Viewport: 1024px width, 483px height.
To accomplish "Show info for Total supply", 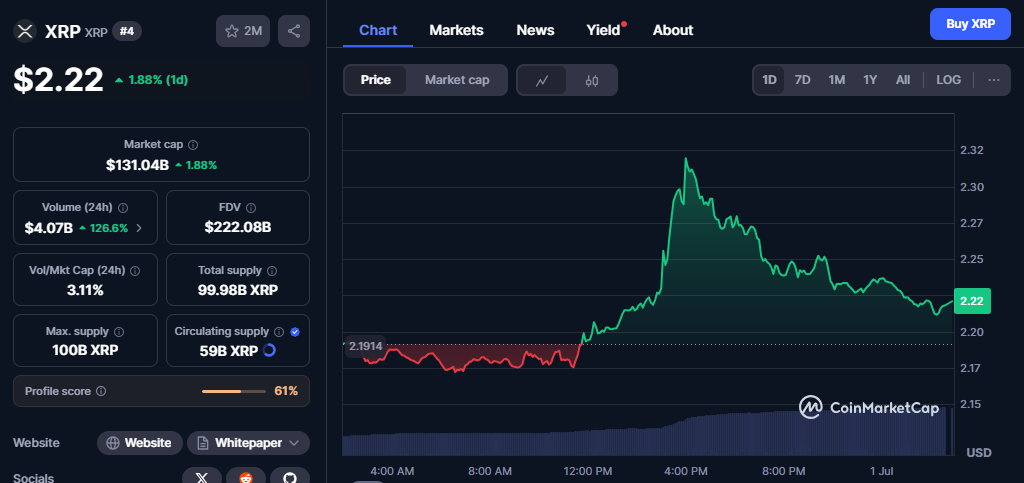I will click(272, 270).
